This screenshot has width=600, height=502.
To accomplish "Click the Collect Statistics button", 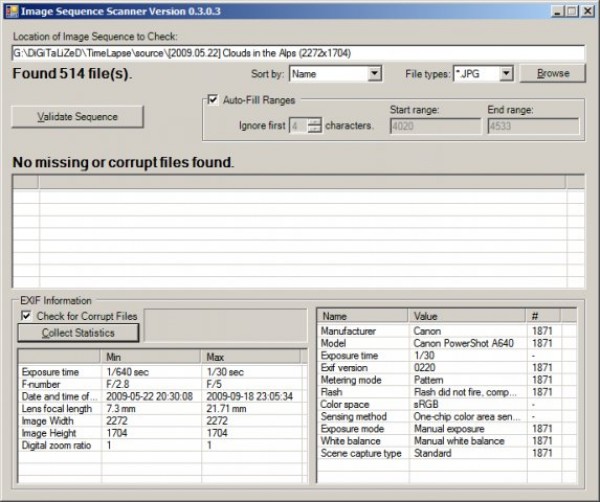I will coord(78,333).
